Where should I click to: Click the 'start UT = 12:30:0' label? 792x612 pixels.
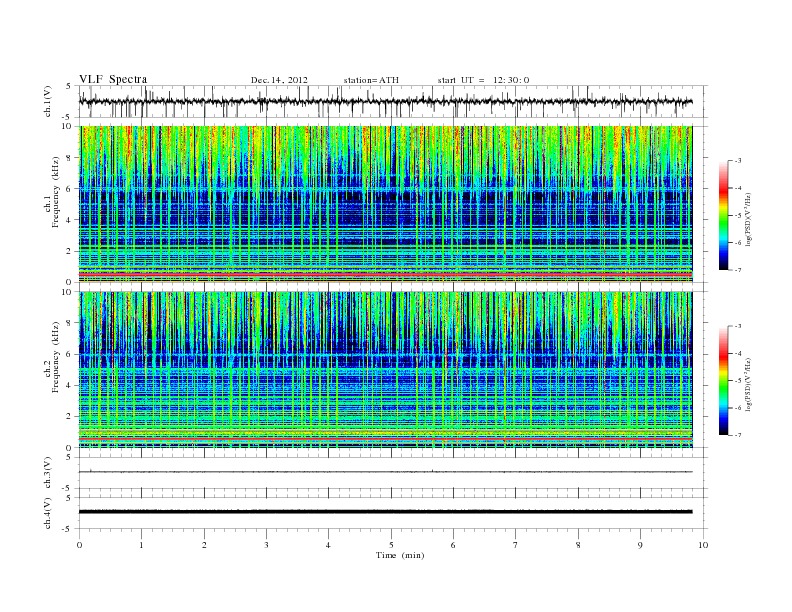[x=483, y=80]
